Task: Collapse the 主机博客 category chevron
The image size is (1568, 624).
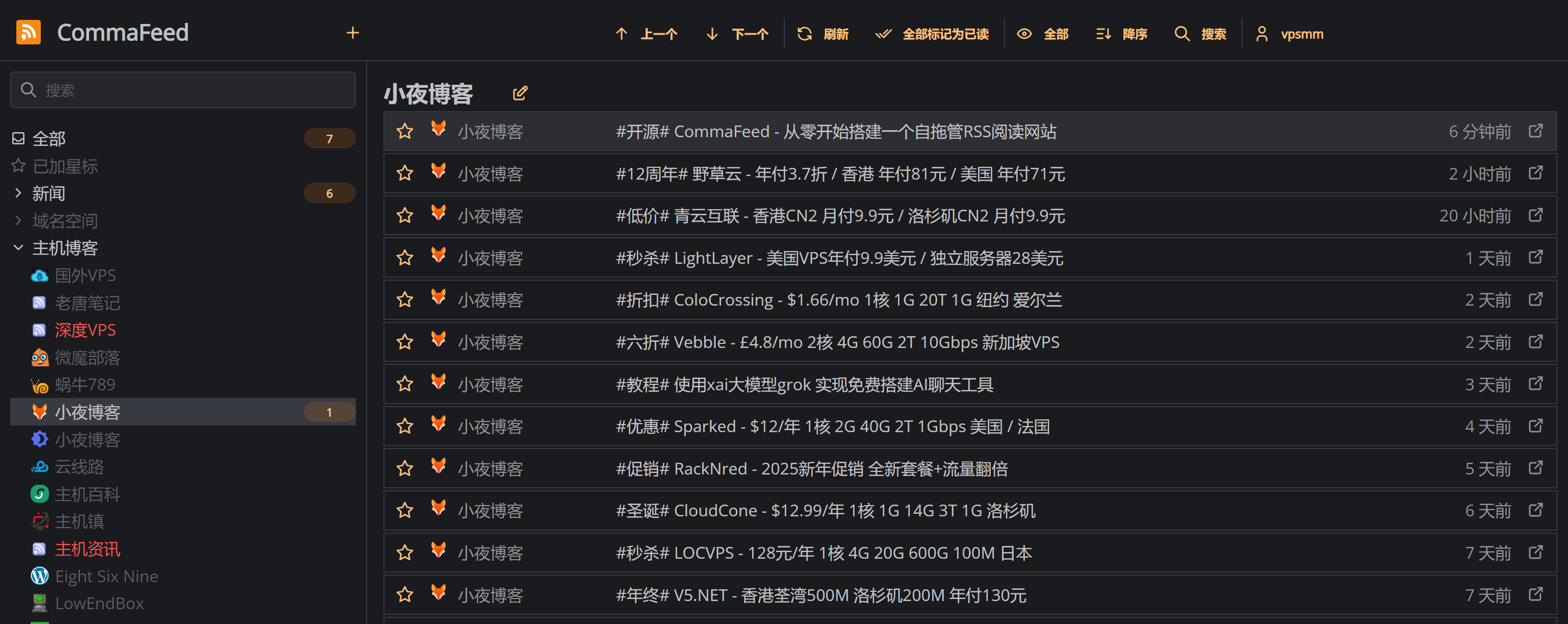Action: (18, 248)
